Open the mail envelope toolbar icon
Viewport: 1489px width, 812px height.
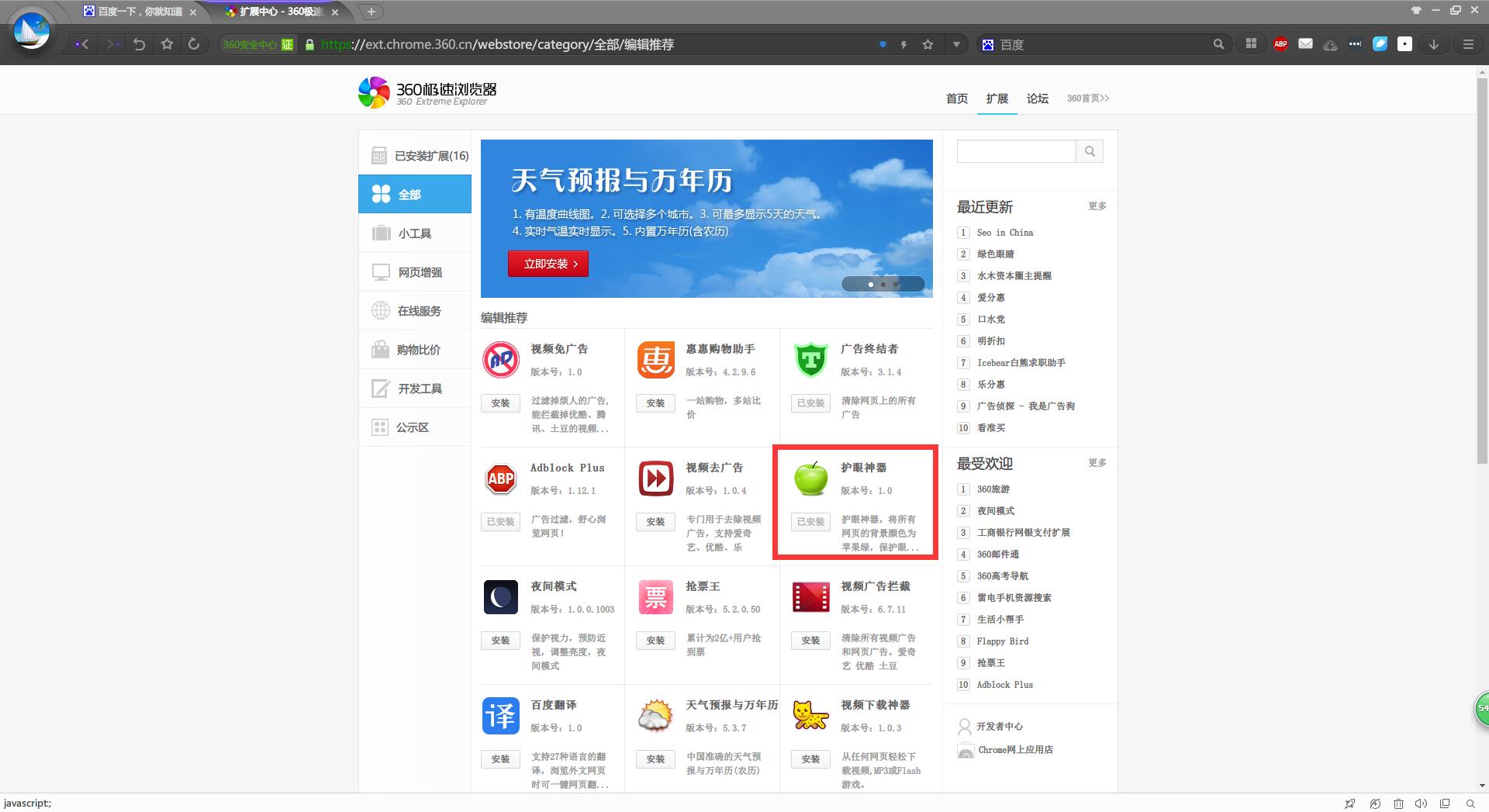coord(1305,44)
